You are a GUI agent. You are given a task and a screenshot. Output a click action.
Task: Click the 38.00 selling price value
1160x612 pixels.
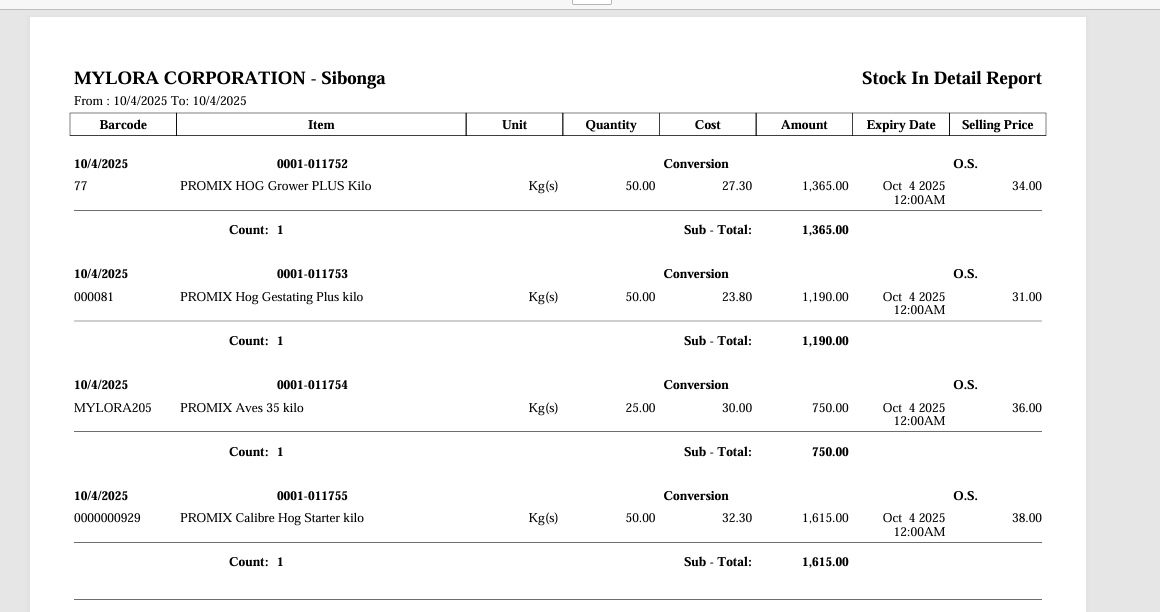click(x=1026, y=518)
